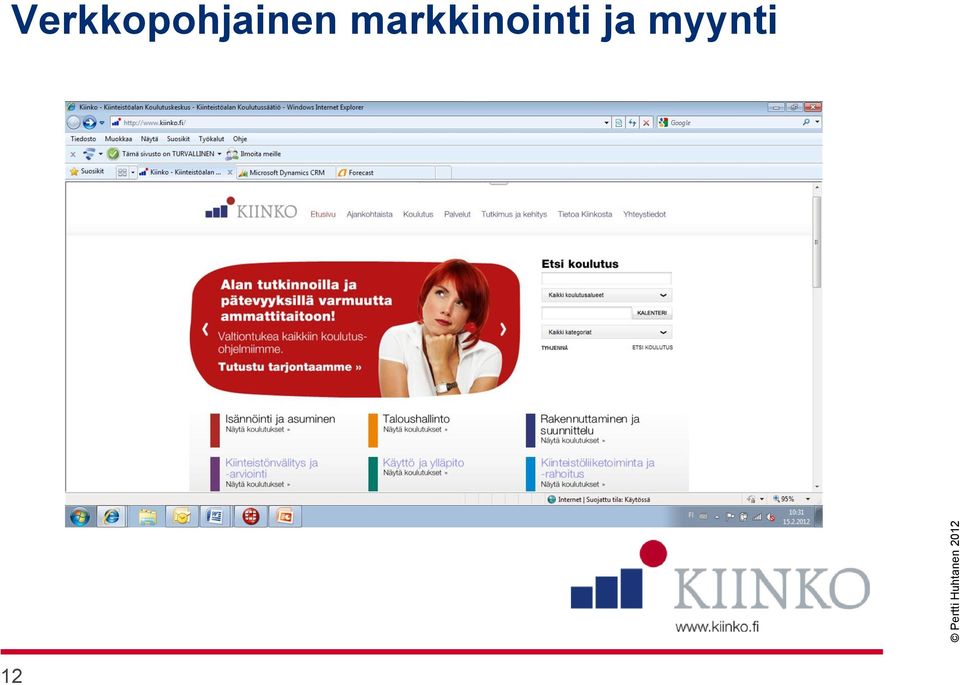The image size is (960, 685).
Task: Click the browser Forward arrow button
Action: point(89,122)
